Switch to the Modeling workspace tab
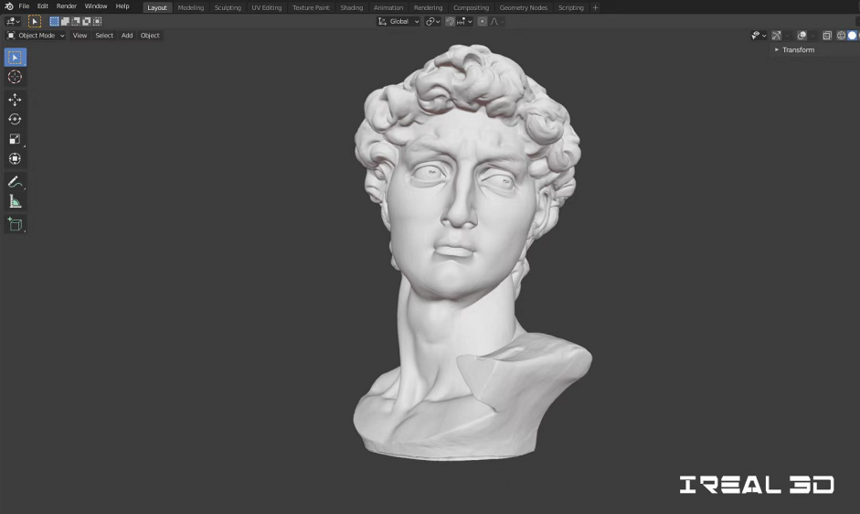Viewport: 860px width, 514px height. point(191,8)
